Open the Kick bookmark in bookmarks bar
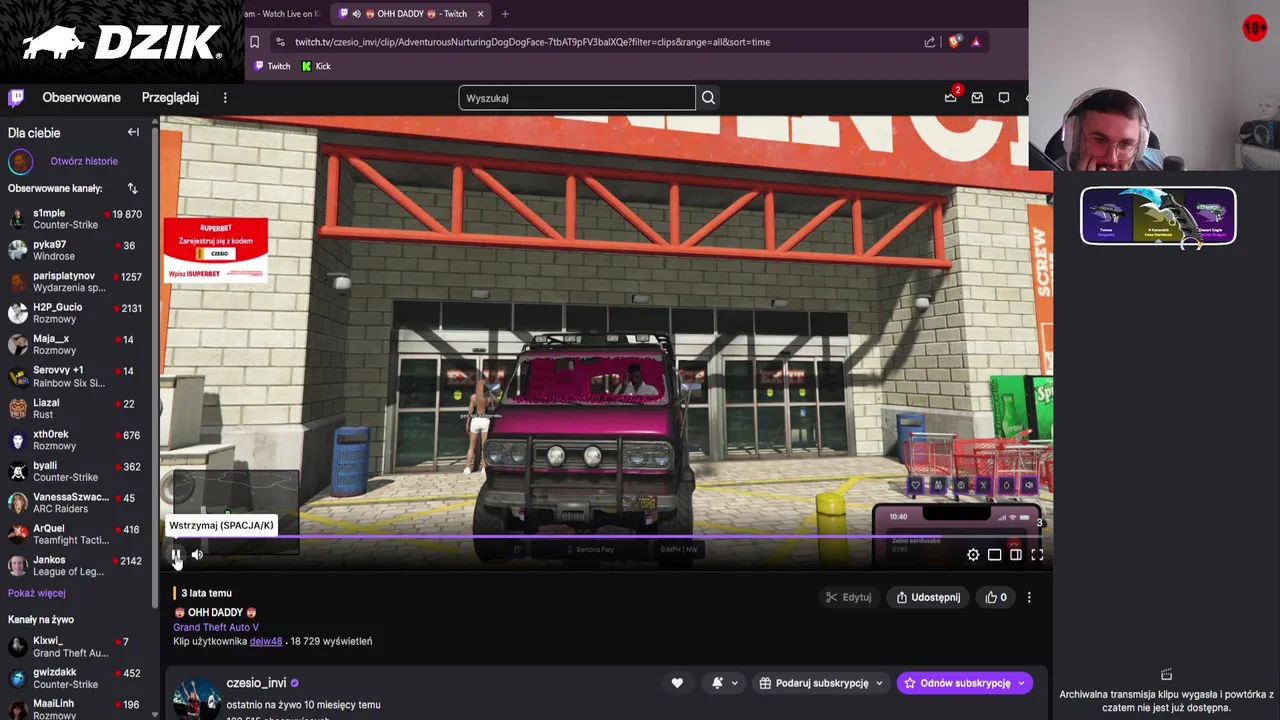This screenshot has height=720, width=1280. click(x=316, y=66)
